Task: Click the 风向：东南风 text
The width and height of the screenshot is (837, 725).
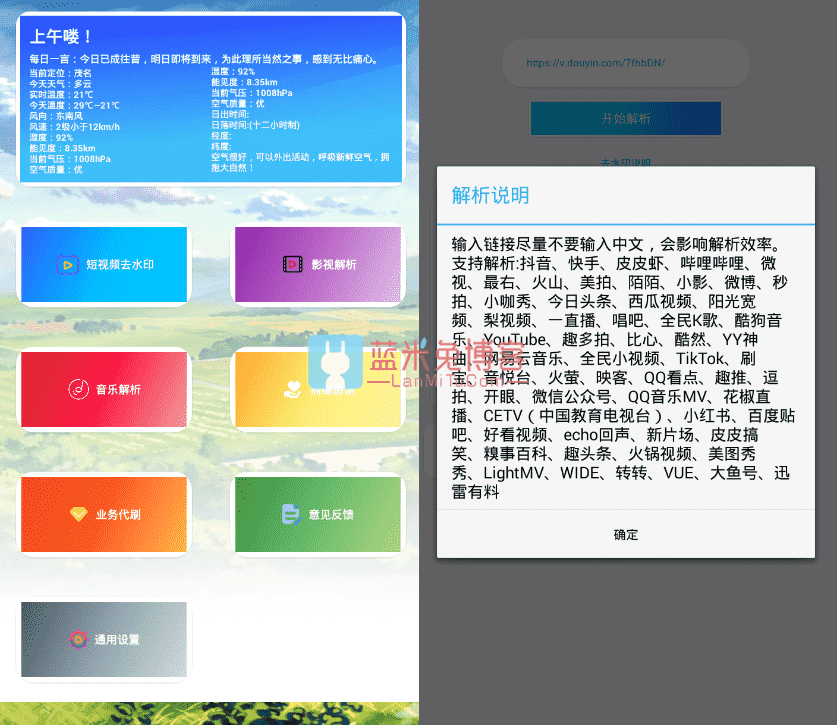Action: (56, 116)
